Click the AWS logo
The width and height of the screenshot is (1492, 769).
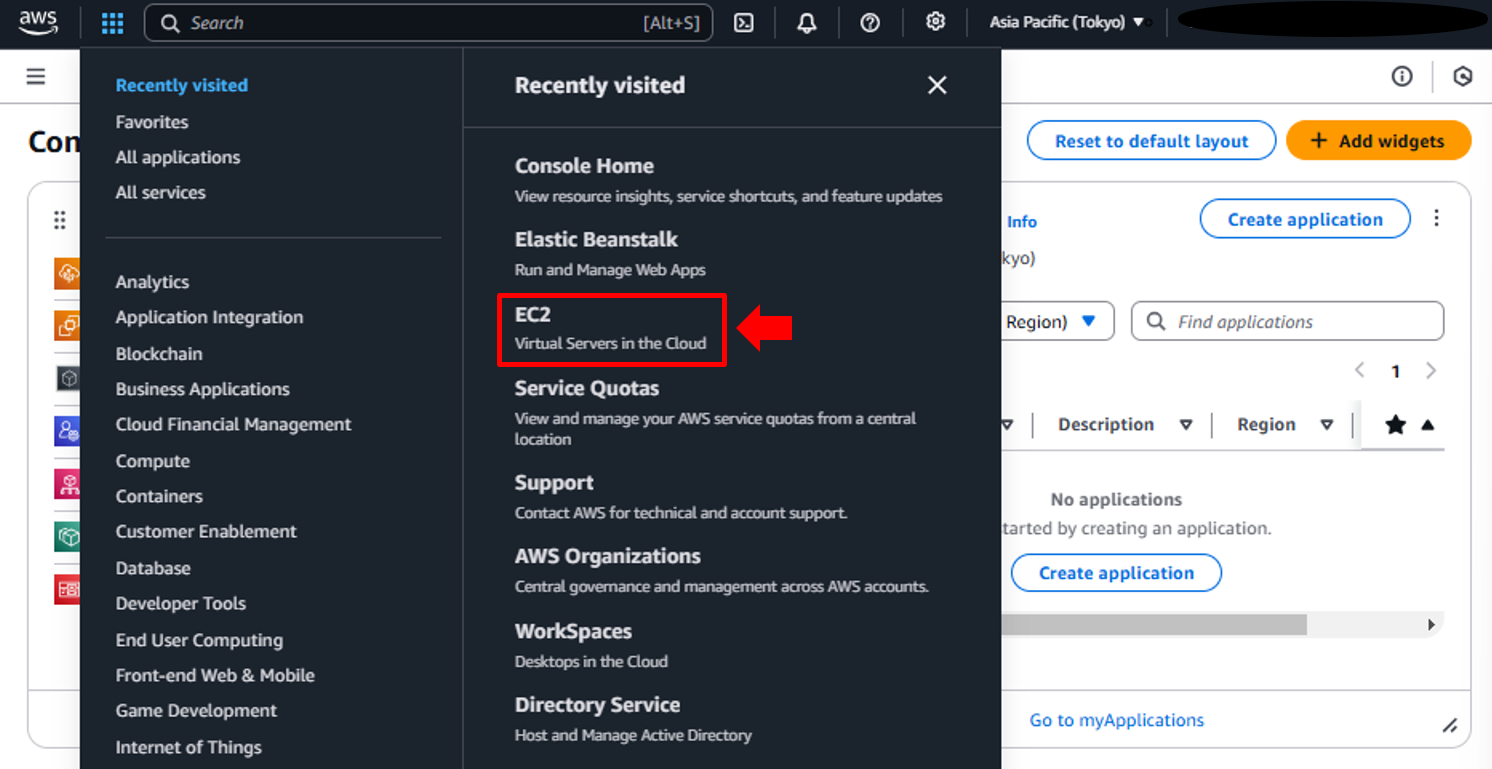coord(38,22)
